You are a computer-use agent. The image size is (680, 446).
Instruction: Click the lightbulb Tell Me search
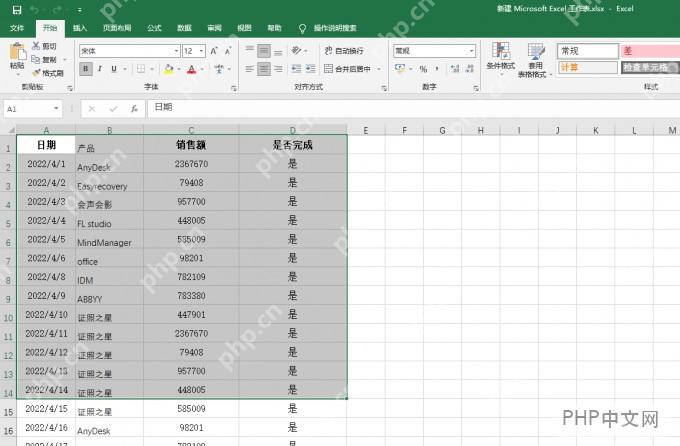(302, 29)
